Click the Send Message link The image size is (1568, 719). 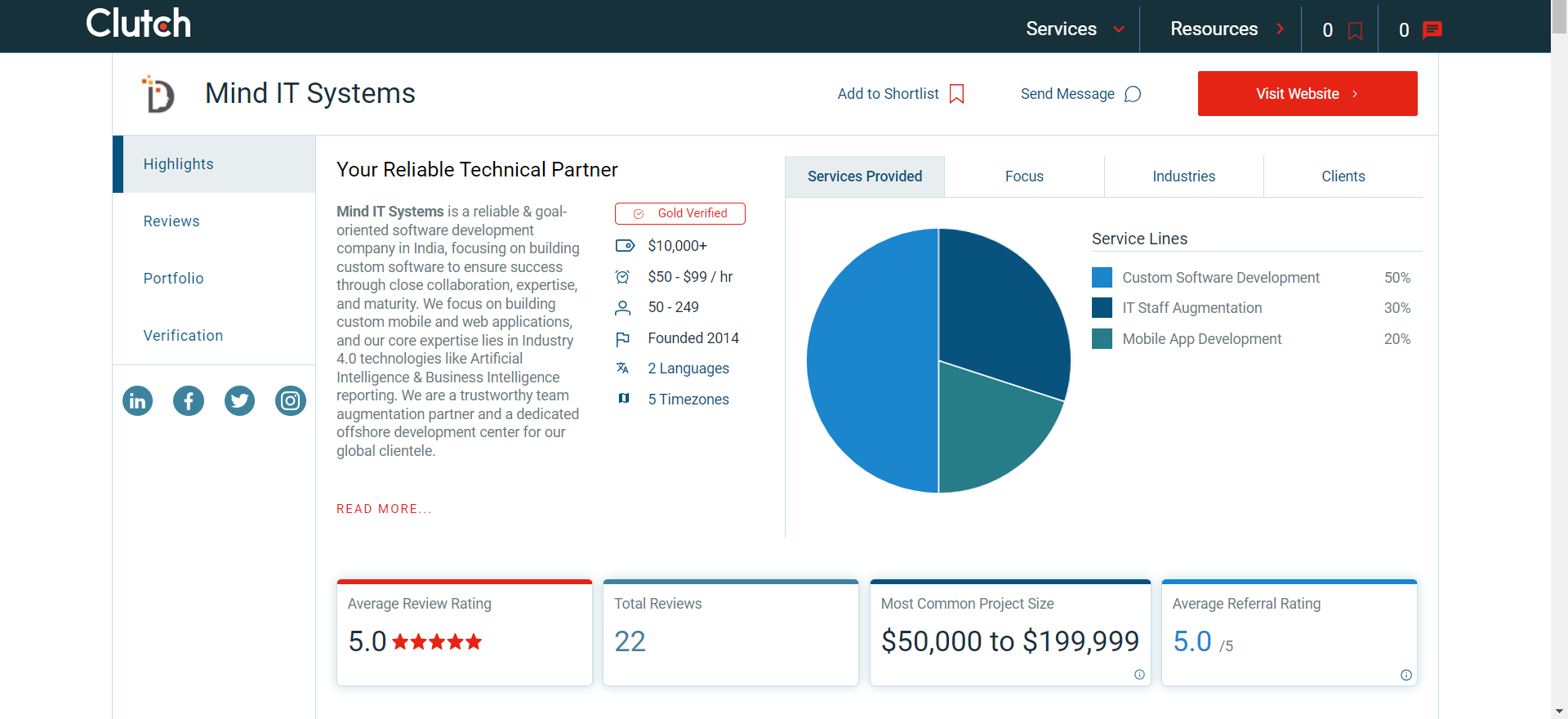(x=1080, y=94)
